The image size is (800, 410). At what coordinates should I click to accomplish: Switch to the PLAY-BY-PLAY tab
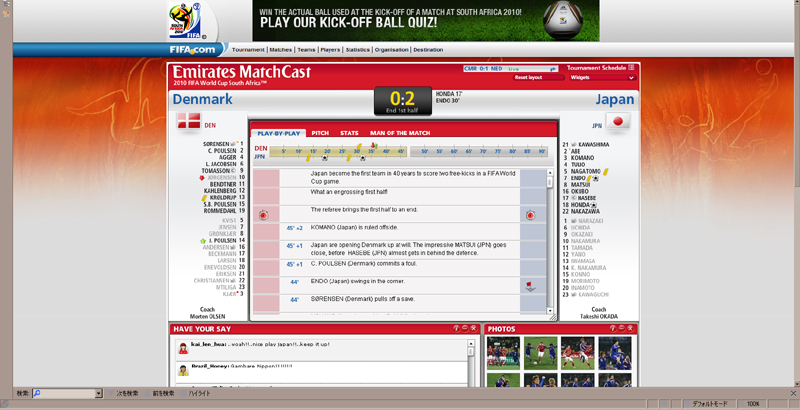click(279, 133)
